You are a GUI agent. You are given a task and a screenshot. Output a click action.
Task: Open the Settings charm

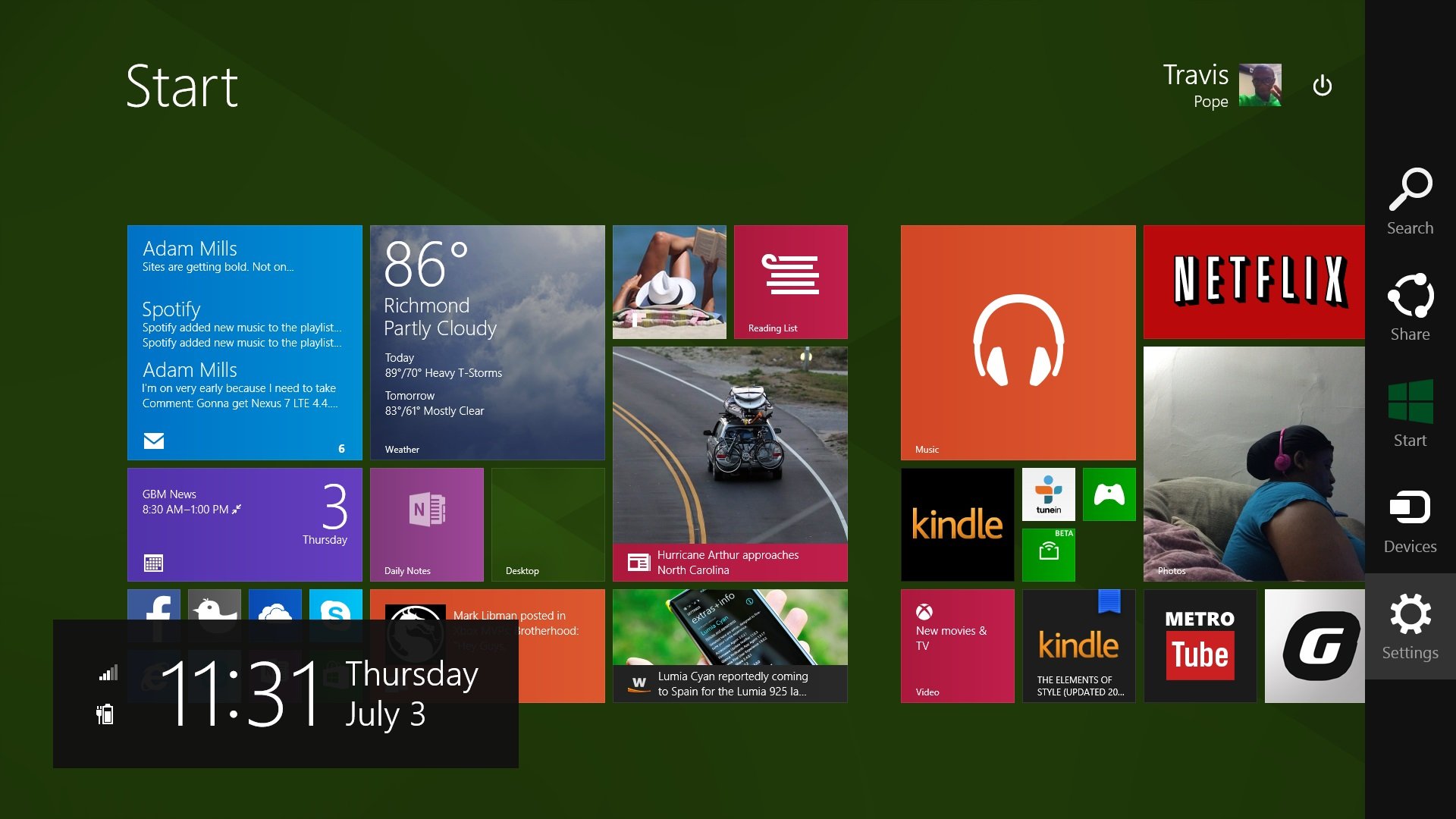[1410, 626]
